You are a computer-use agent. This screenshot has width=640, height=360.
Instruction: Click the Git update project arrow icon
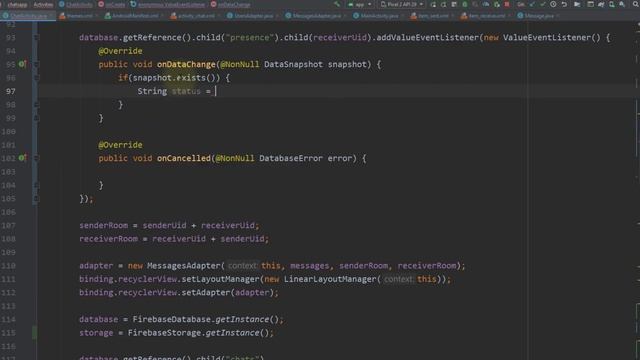click(x=532, y=4)
